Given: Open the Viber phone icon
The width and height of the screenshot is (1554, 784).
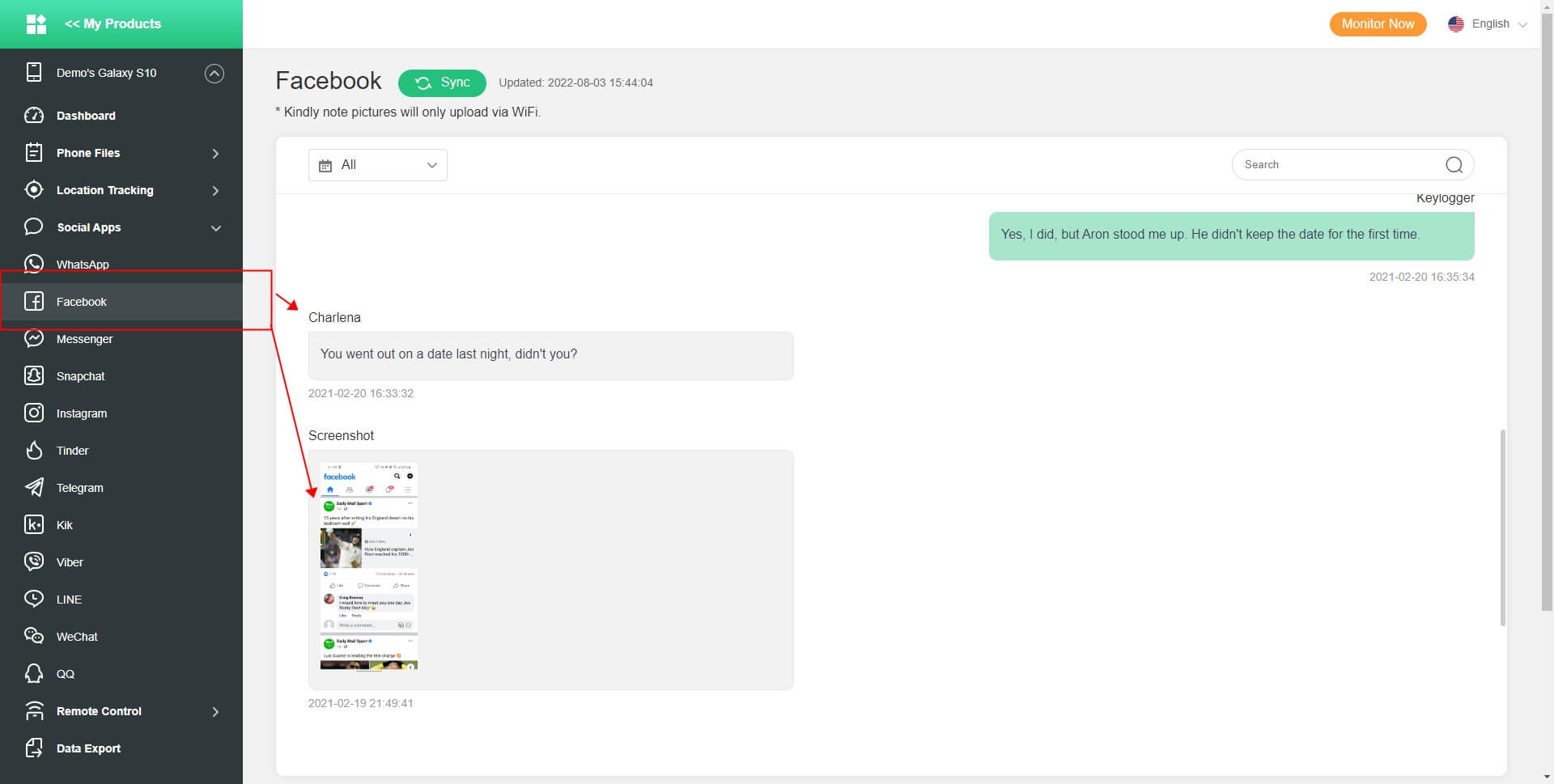Looking at the screenshot, I should pyautogui.click(x=34, y=562).
